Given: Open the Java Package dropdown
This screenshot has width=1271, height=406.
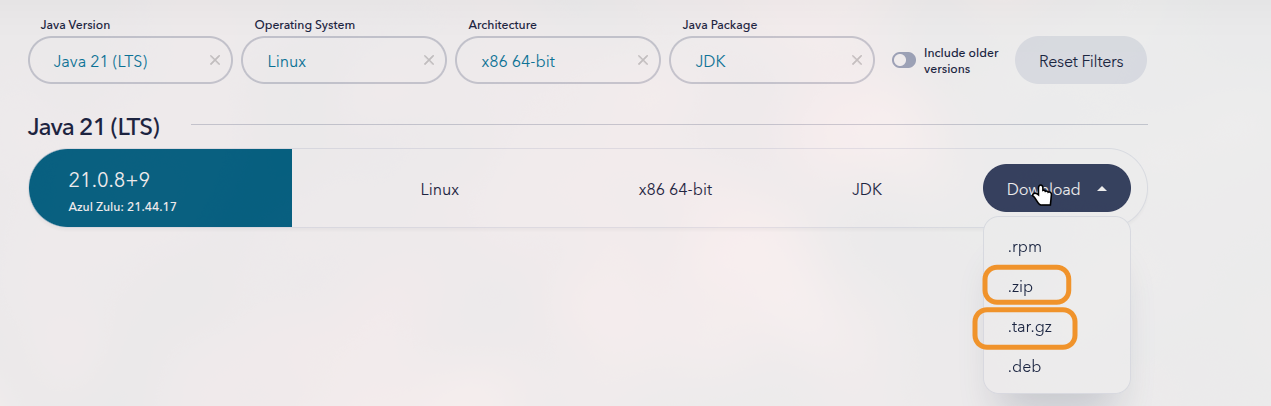Looking at the screenshot, I should click(x=758, y=61).
